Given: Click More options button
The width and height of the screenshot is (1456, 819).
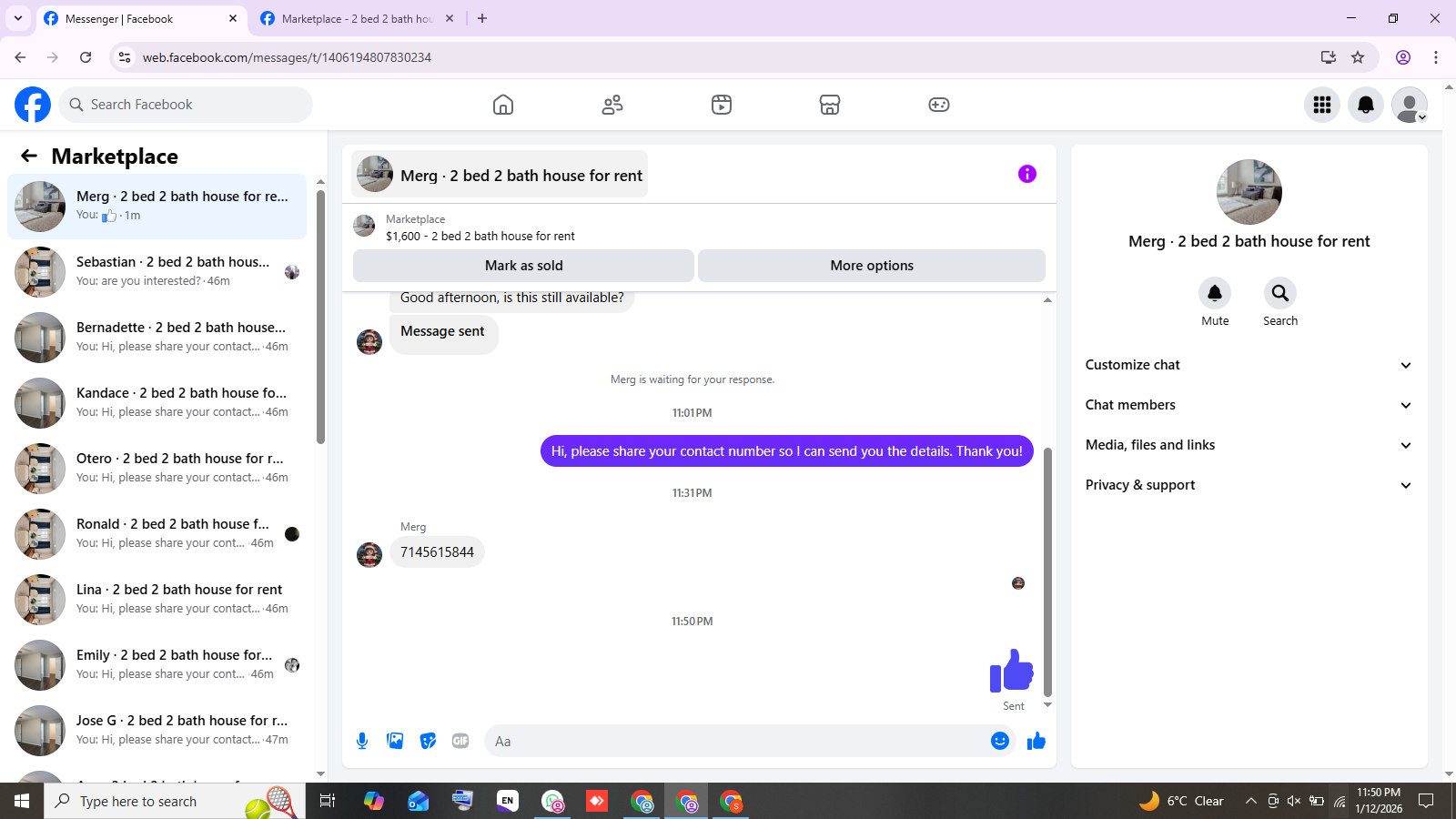Looking at the screenshot, I should tap(872, 266).
